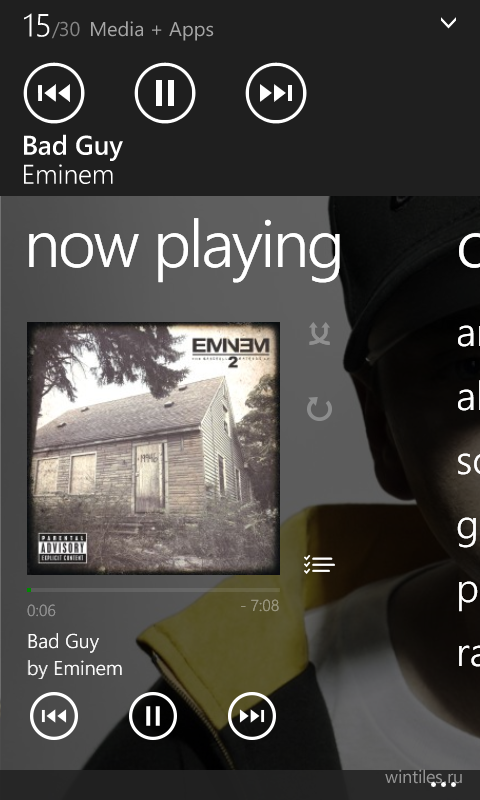This screenshot has width=480, height=800.
Task: Tap the 15/30 Media + Apps volume label
Action: coord(118,27)
